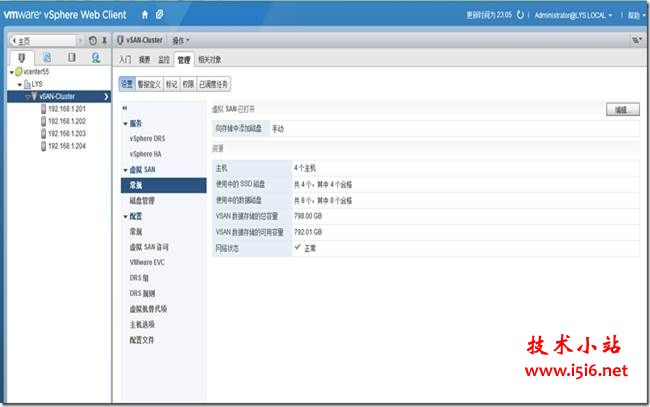Click the vSAN Cluster title text in the header
The height and width of the screenshot is (407, 650).
click(144, 40)
